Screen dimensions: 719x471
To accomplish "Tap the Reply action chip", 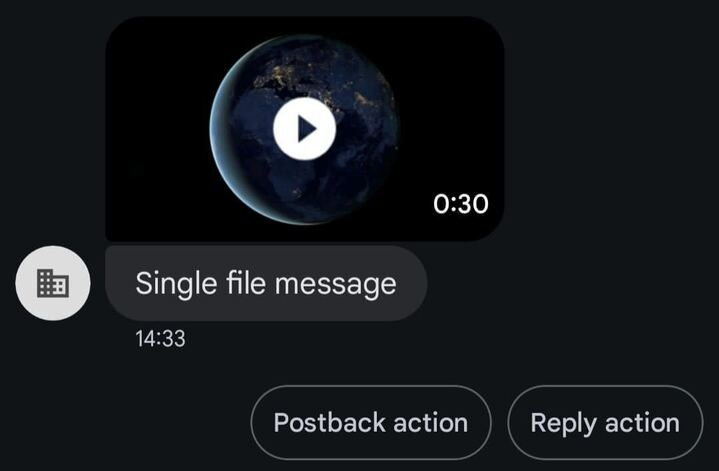I will point(605,422).
